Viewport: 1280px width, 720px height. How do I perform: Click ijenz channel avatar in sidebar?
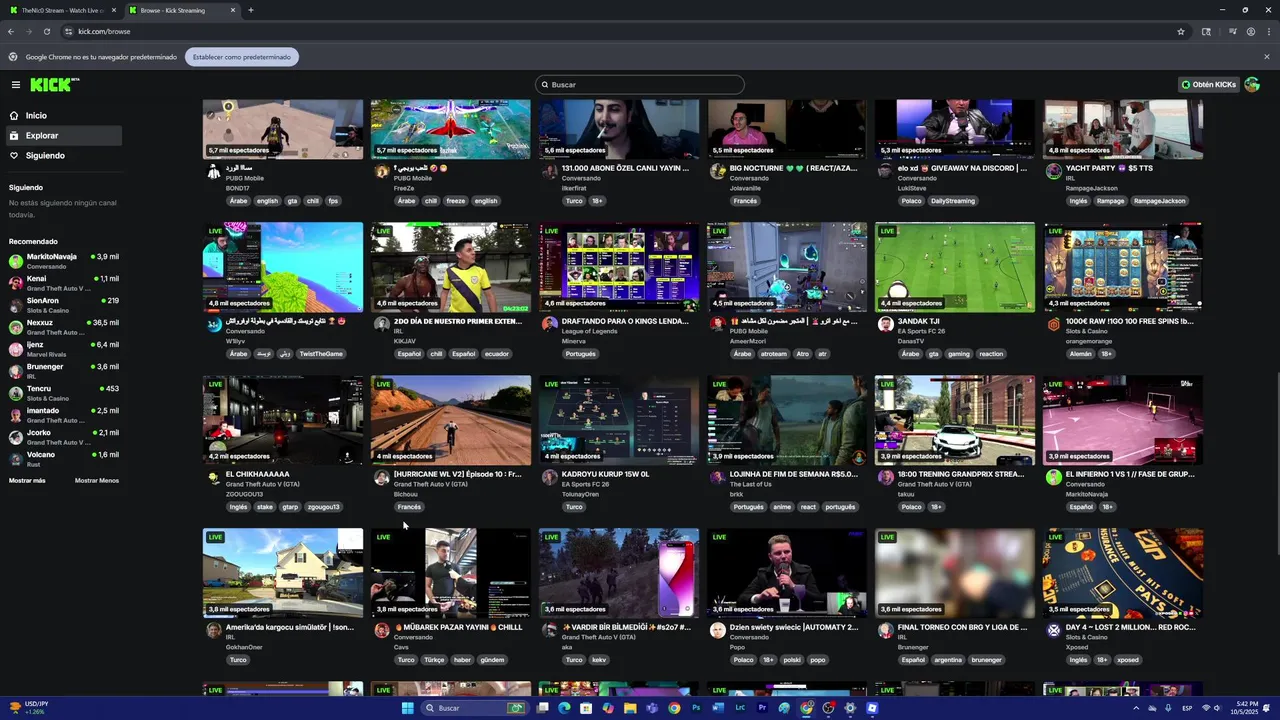click(x=16, y=349)
